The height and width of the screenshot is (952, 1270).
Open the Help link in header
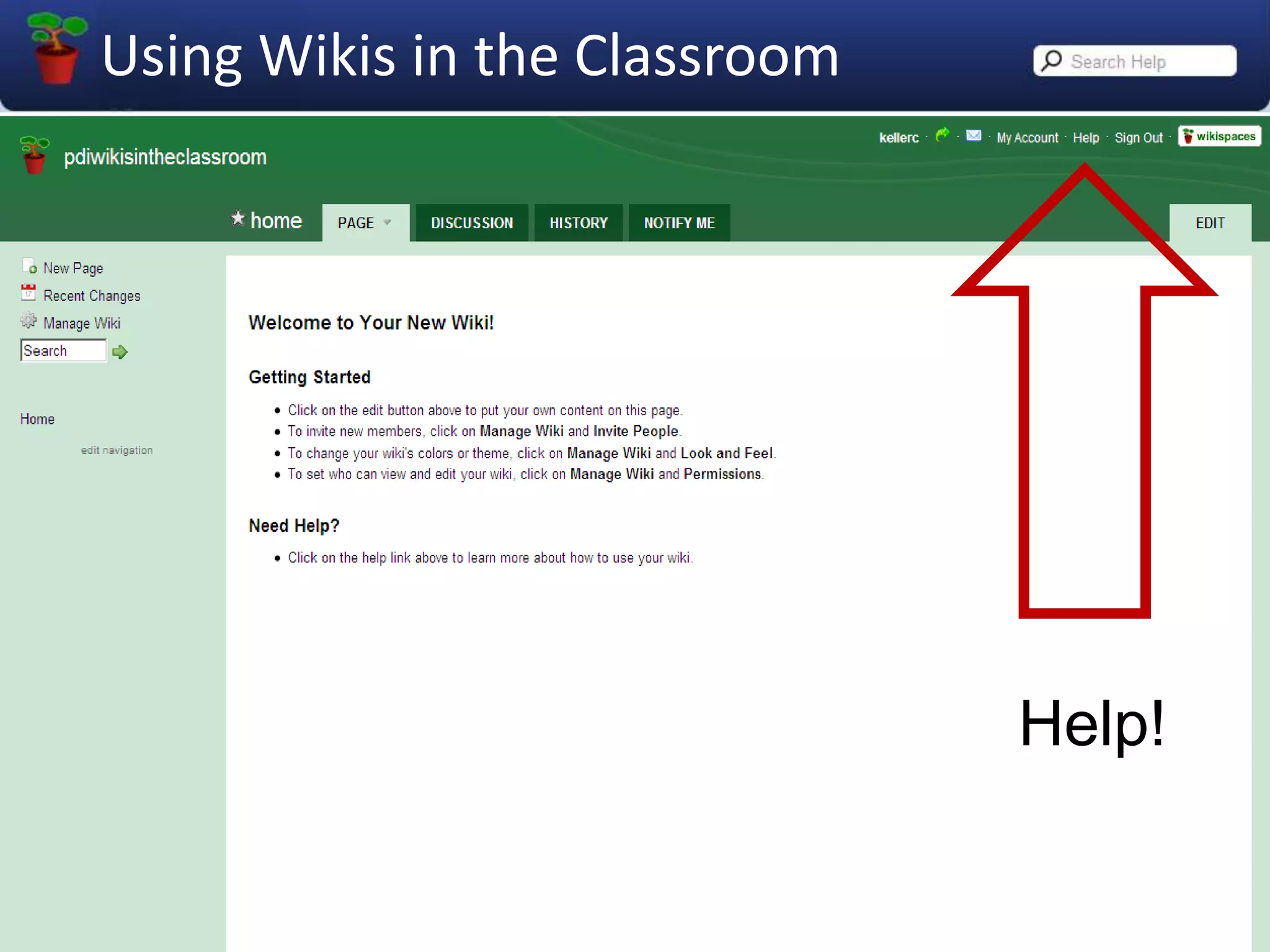click(x=1085, y=138)
